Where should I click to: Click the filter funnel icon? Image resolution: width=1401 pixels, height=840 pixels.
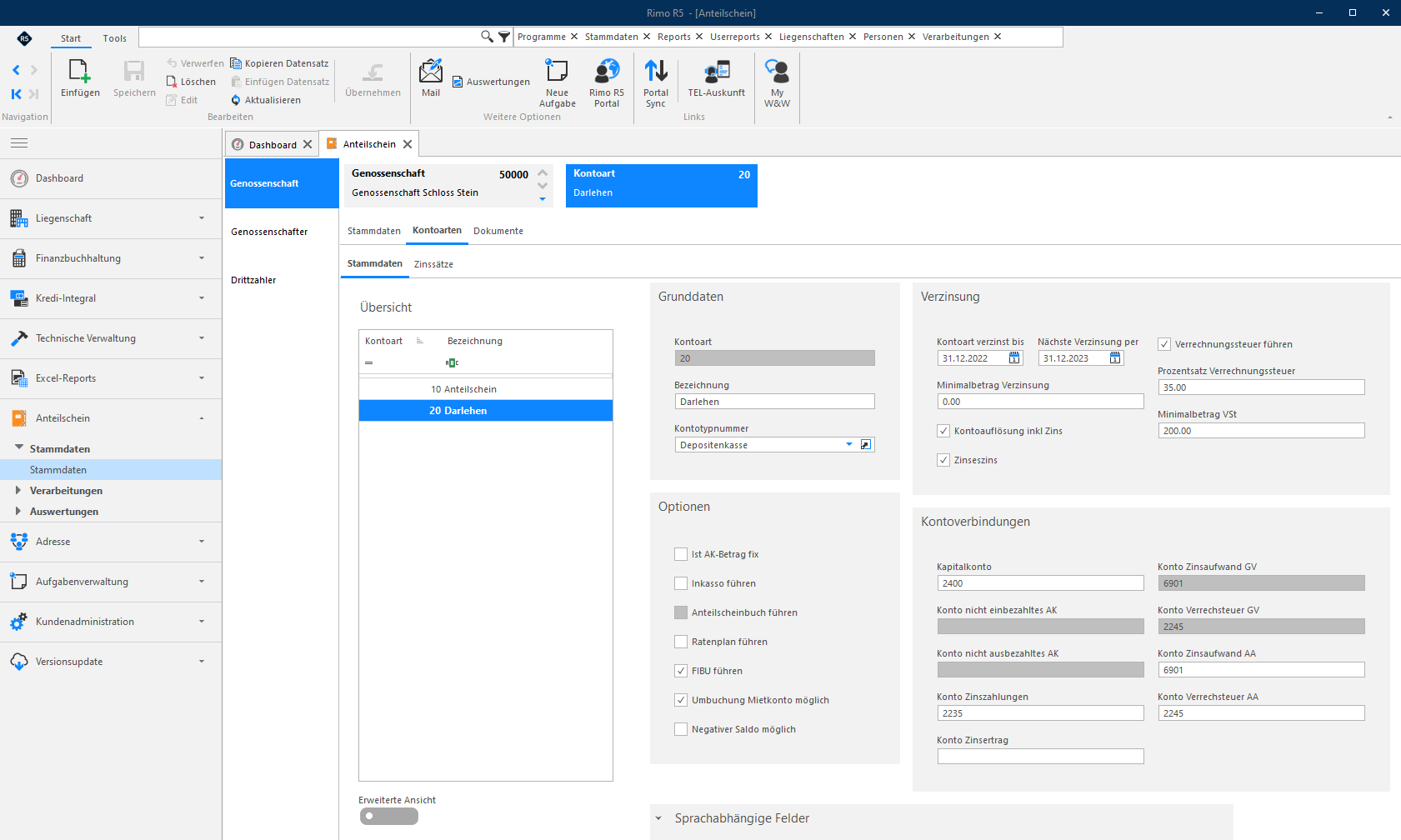504,37
